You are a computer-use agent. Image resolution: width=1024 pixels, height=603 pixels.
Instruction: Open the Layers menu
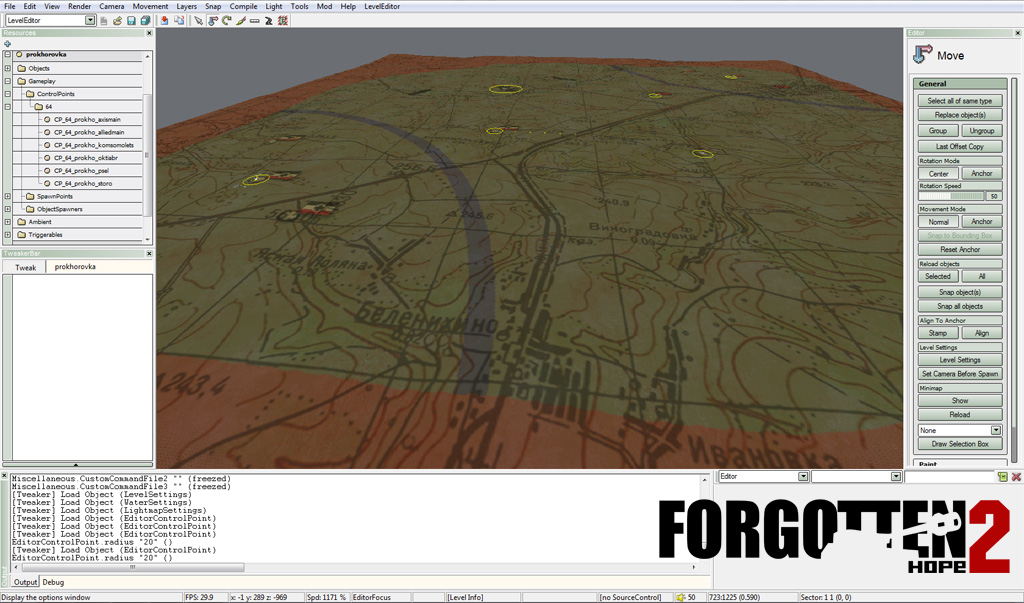[x=187, y=6]
